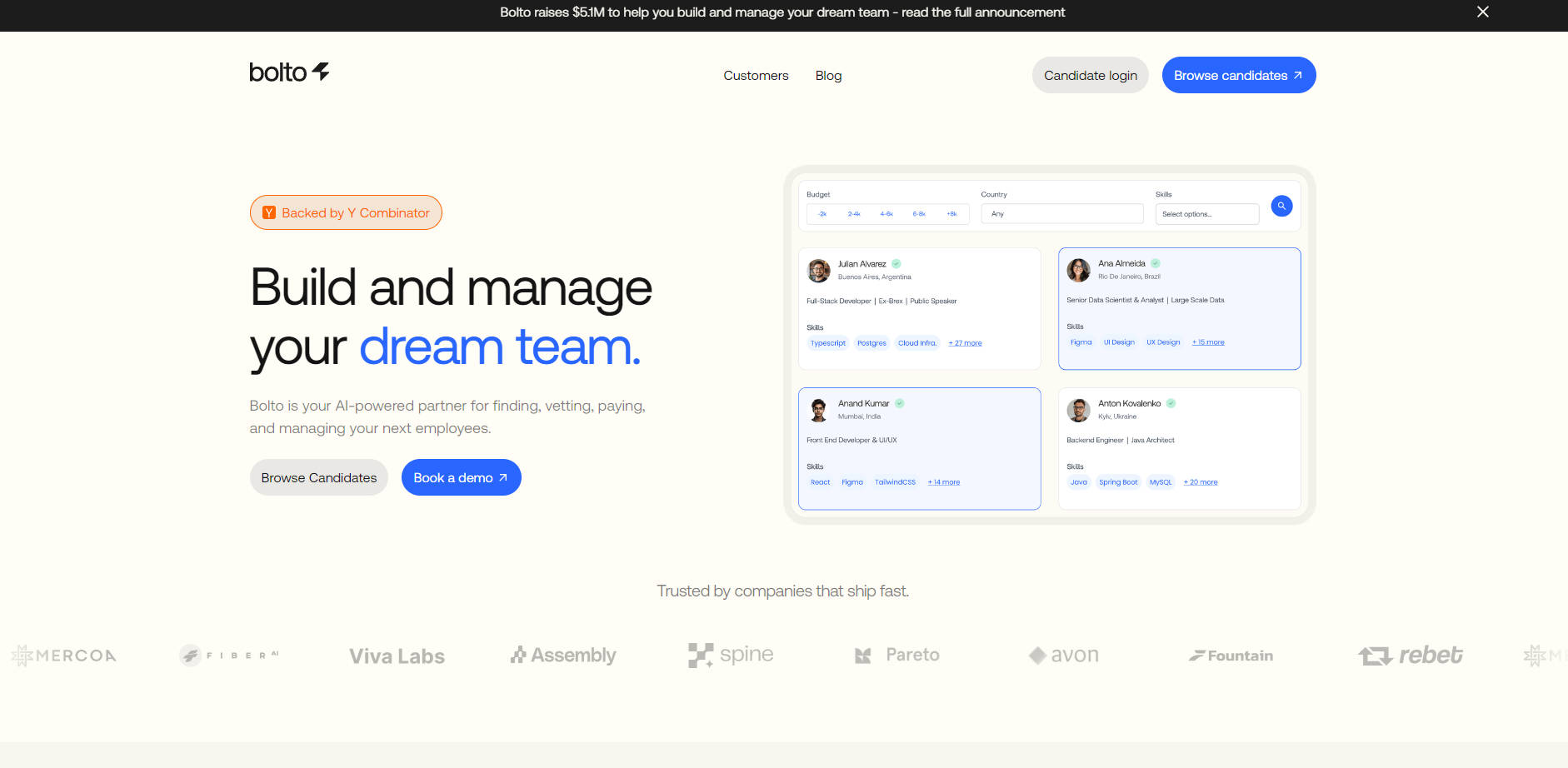Click Anton Kovalenko's profile photo

click(x=1078, y=410)
